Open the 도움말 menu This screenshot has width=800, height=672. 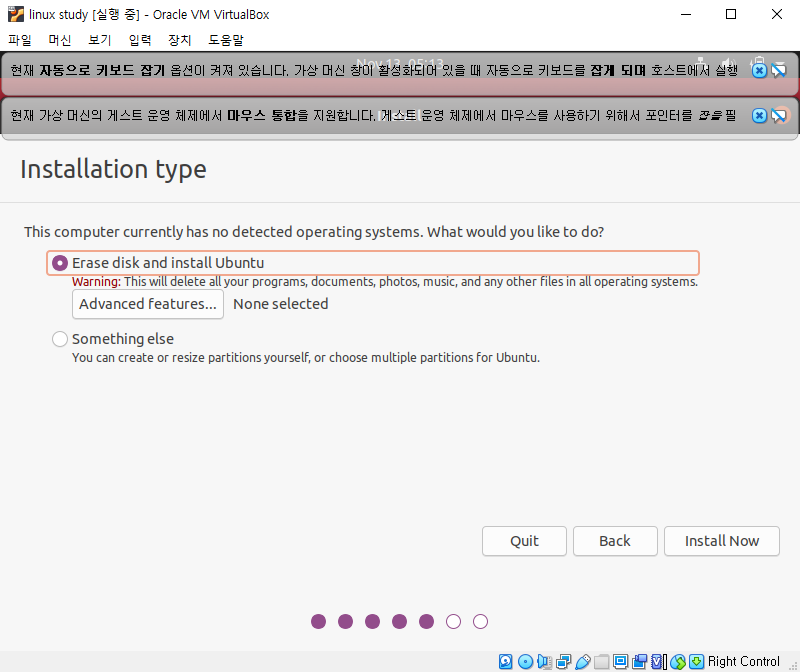(x=226, y=40)
